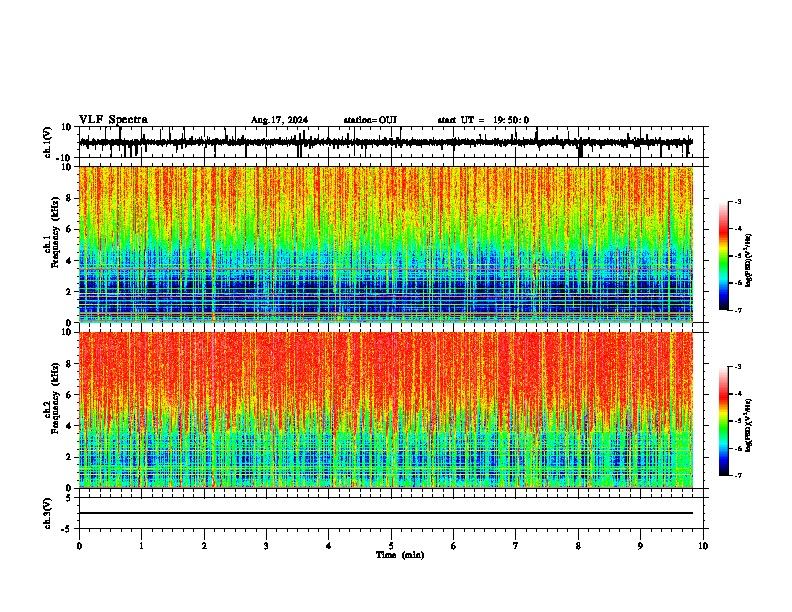This screenshot has width=792, height=612.
Task: Click the "-7" label on ch.2 color bar
Action: [738, 475]
